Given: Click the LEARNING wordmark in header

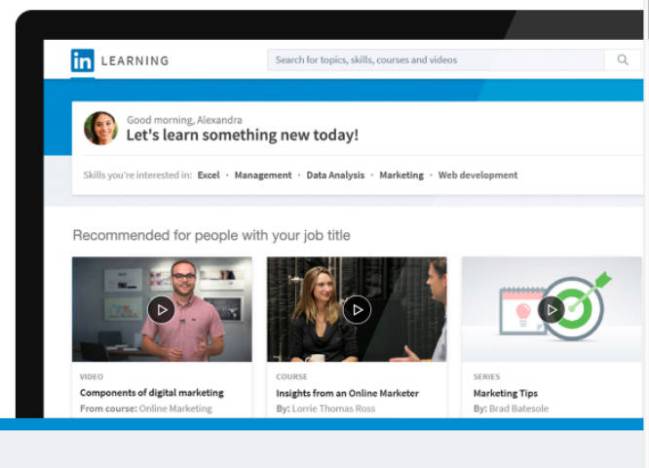Looking at the screenshot, I should (x=134, y=61).
